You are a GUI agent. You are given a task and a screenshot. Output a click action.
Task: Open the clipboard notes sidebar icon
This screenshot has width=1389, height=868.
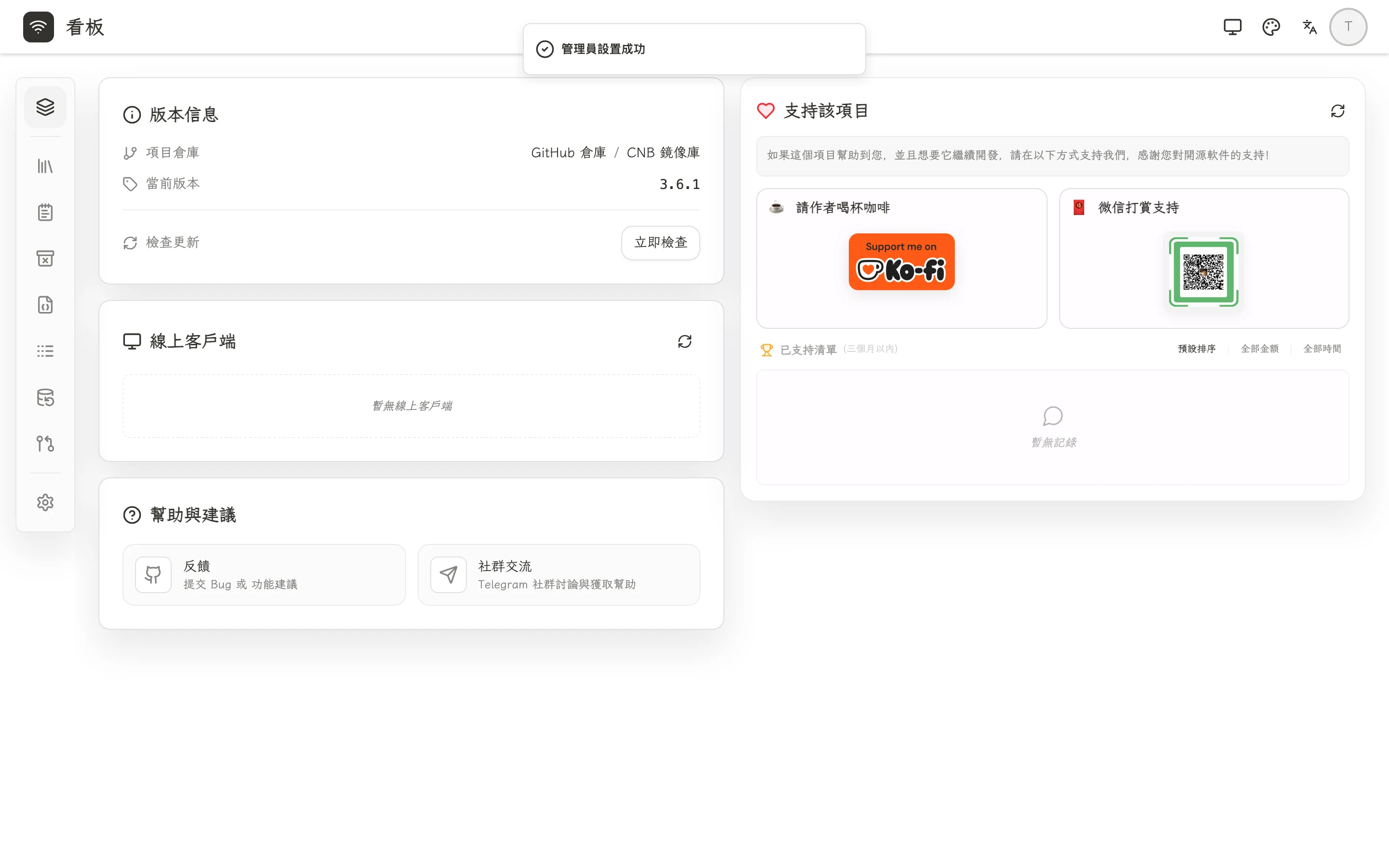click(x=45, y=212)
